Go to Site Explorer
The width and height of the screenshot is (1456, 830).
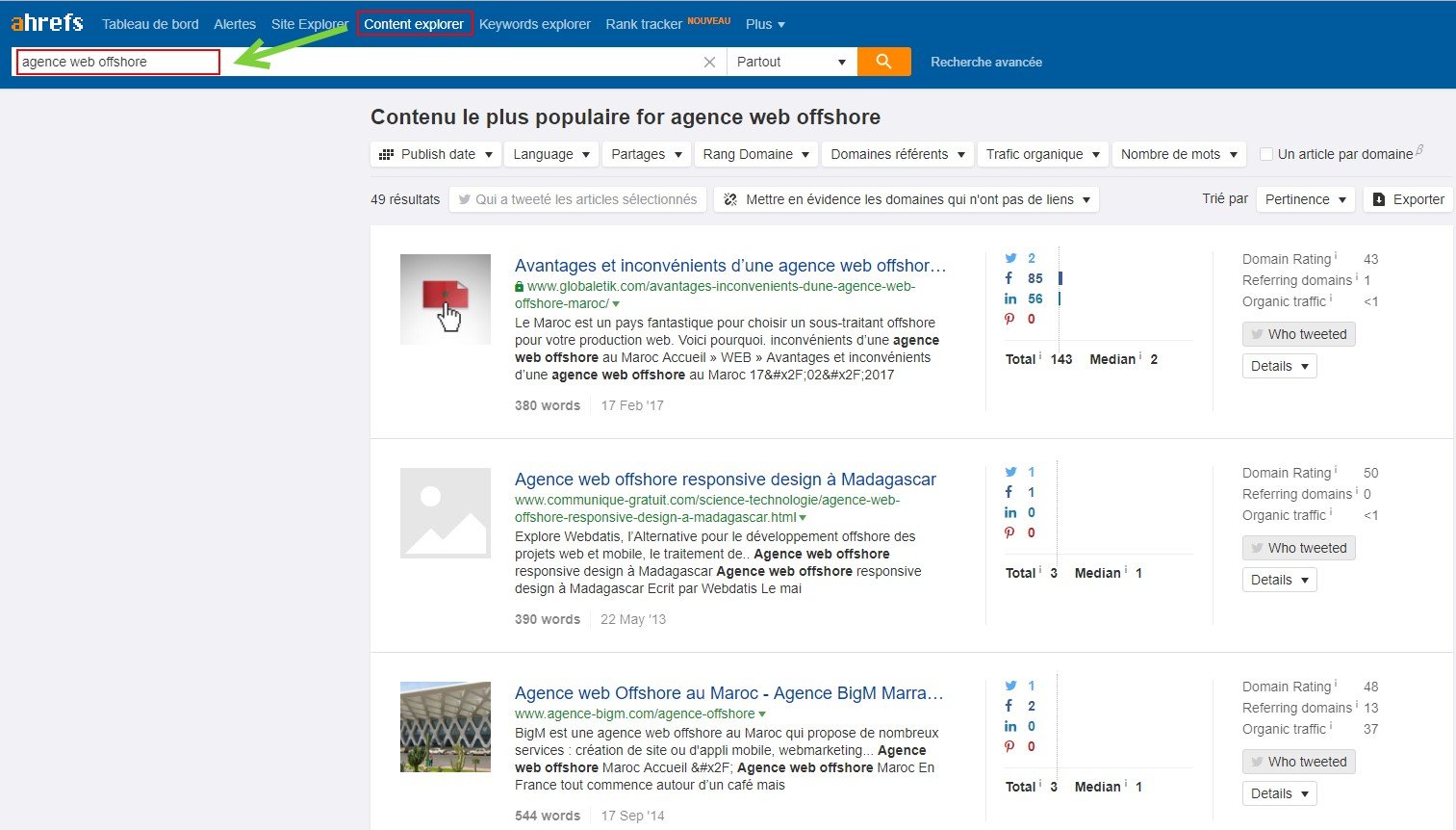click(x=310, y=24)
